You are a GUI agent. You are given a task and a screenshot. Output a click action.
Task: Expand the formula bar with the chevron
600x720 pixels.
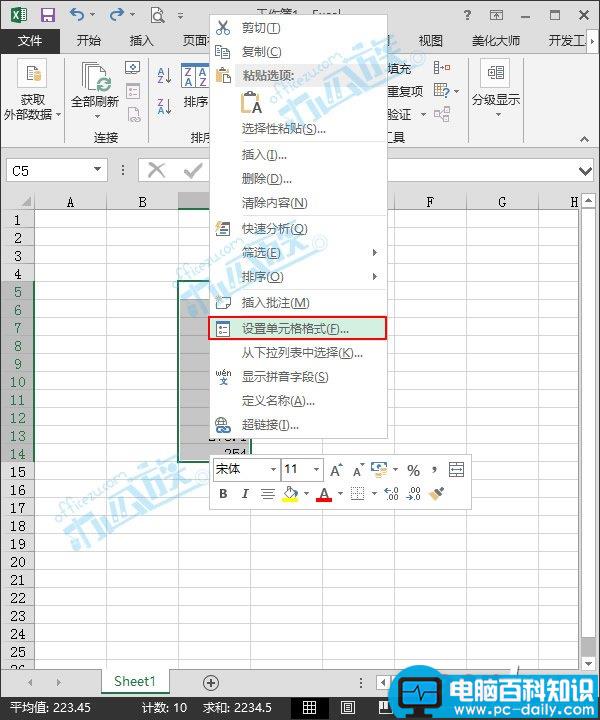click(585, 171)
